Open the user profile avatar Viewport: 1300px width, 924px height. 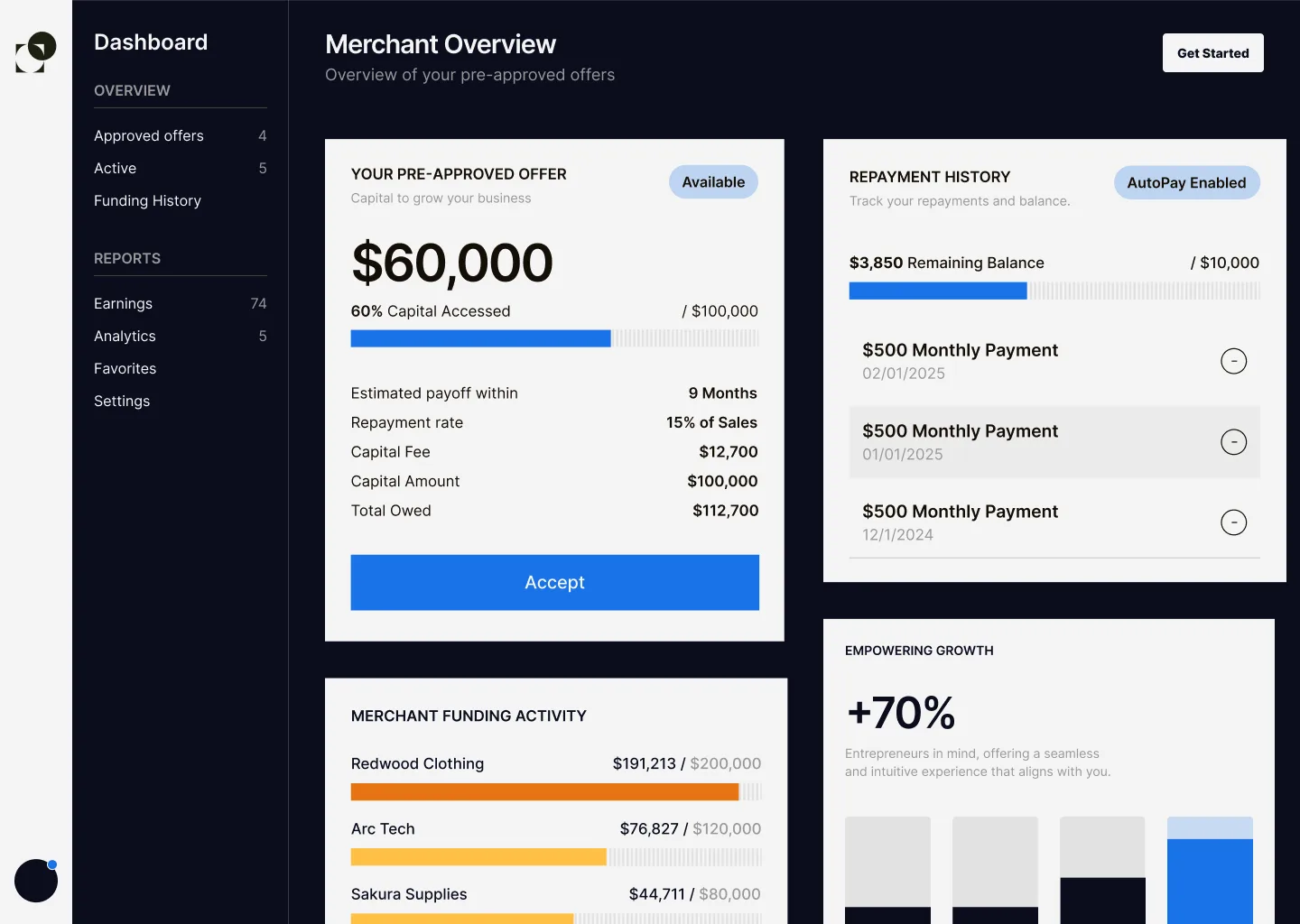coord(36,881)
